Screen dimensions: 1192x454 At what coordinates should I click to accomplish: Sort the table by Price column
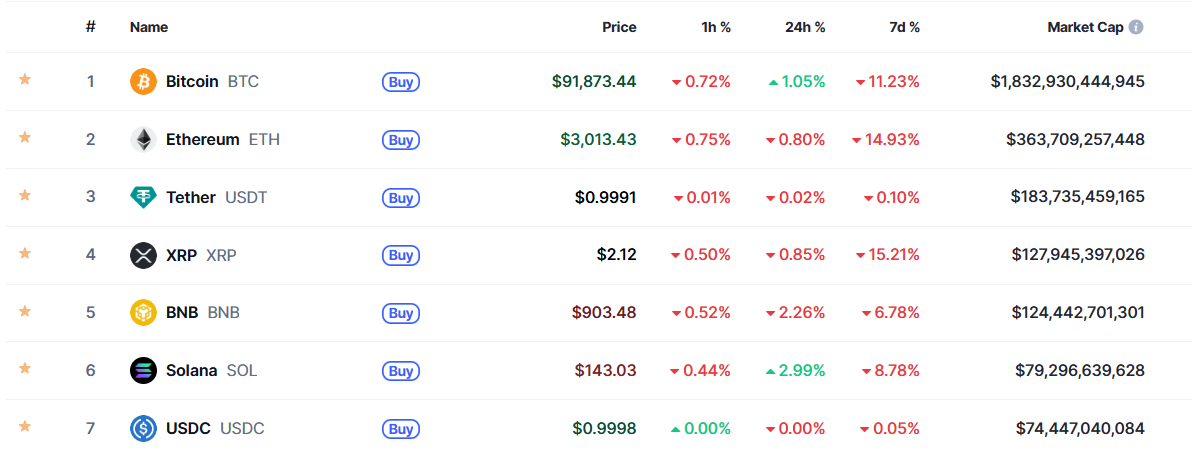[x=619, y=27]
